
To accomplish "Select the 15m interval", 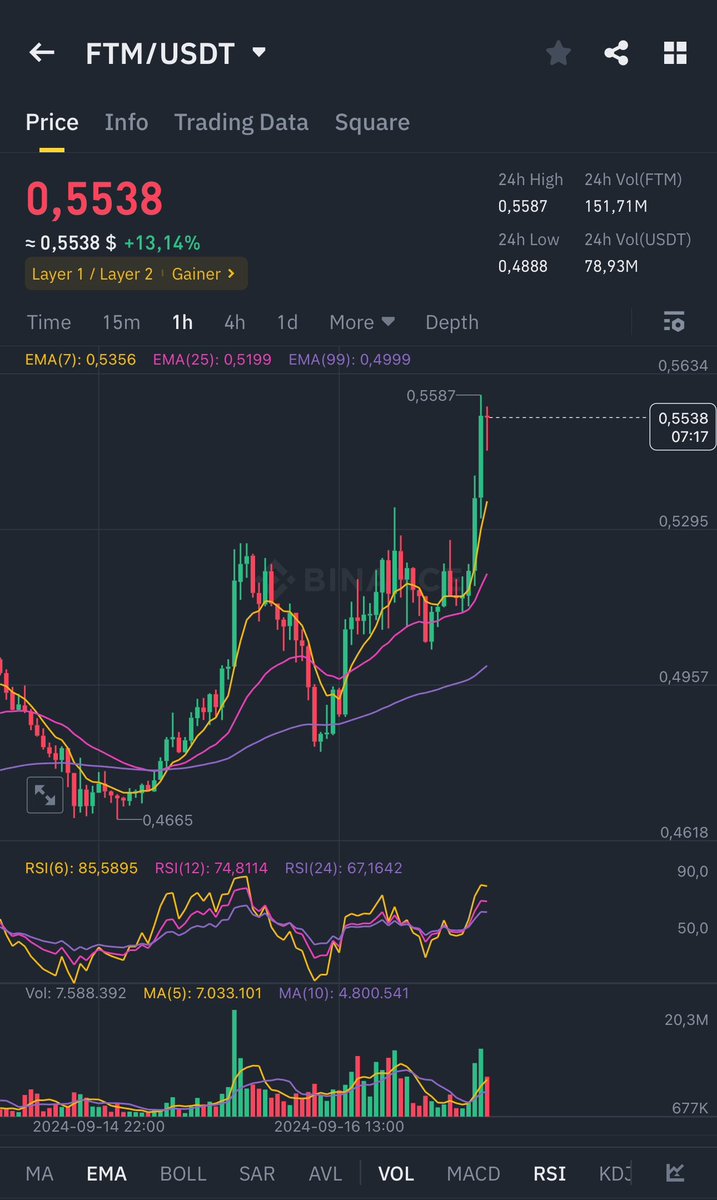I will coord(121,322).
